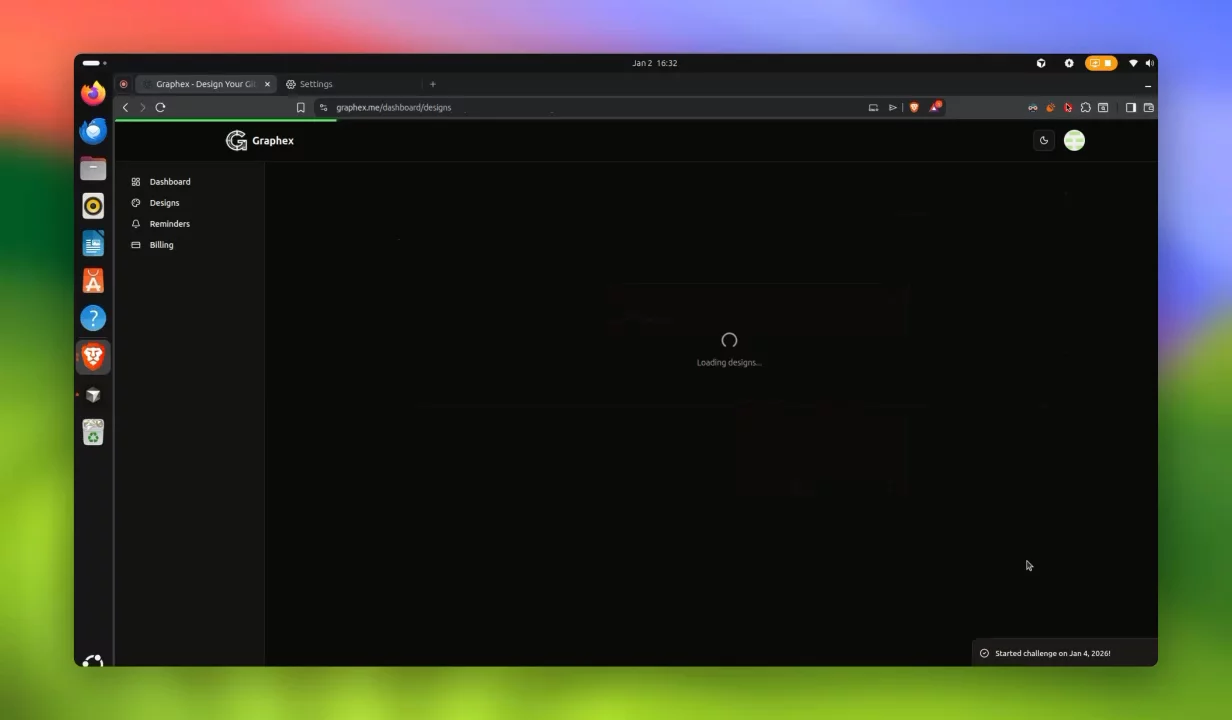
Task: Open the Extensions puzzle menu
Action: point(1085,107)
